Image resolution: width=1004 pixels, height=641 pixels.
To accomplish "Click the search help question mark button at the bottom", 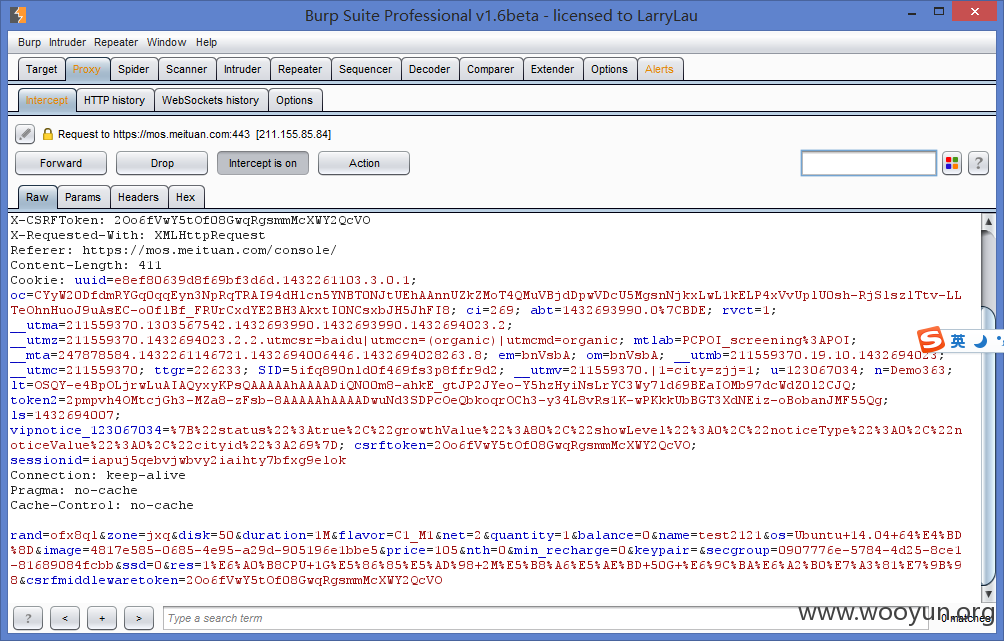I will point(28,618).
